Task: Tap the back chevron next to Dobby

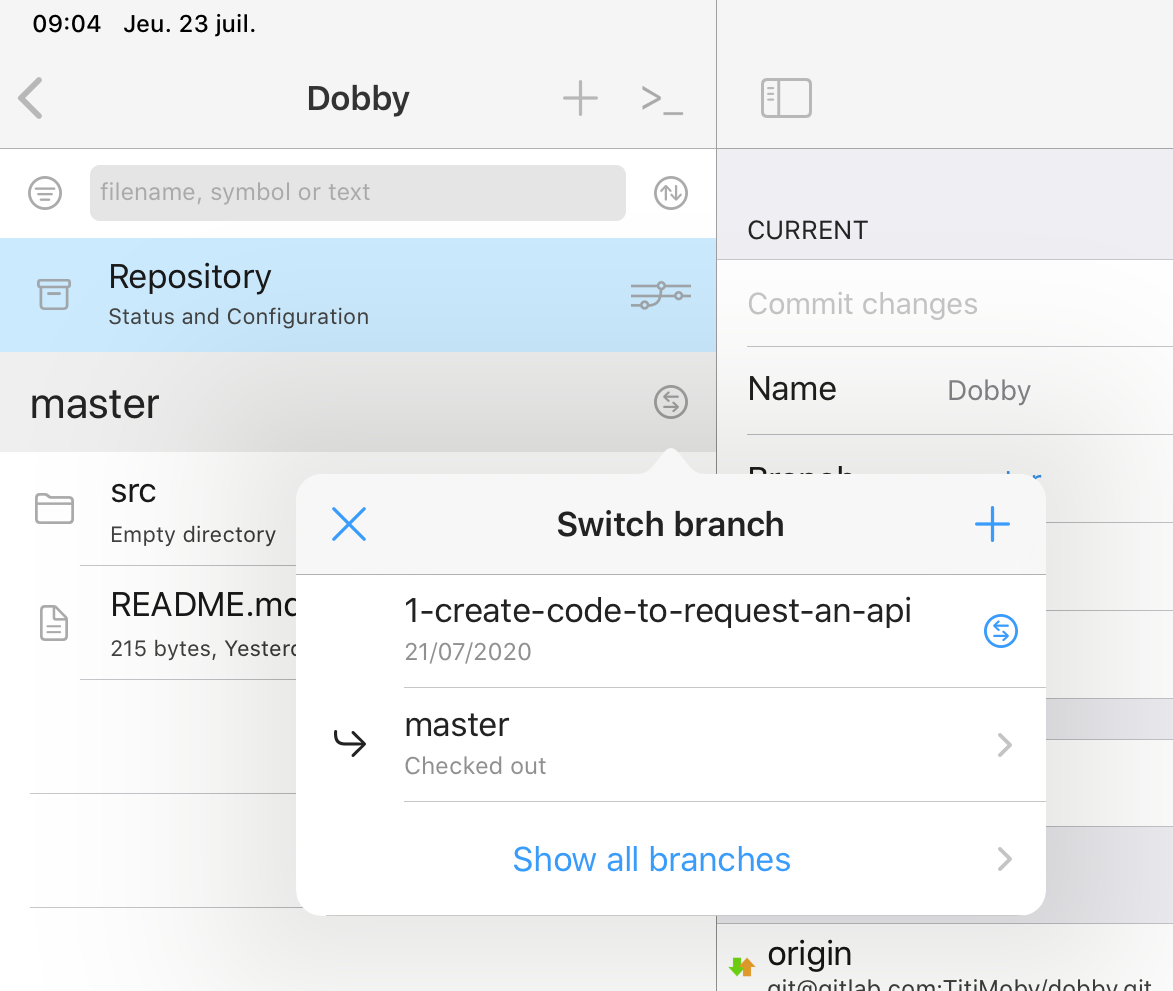Action: coord(31,99)
